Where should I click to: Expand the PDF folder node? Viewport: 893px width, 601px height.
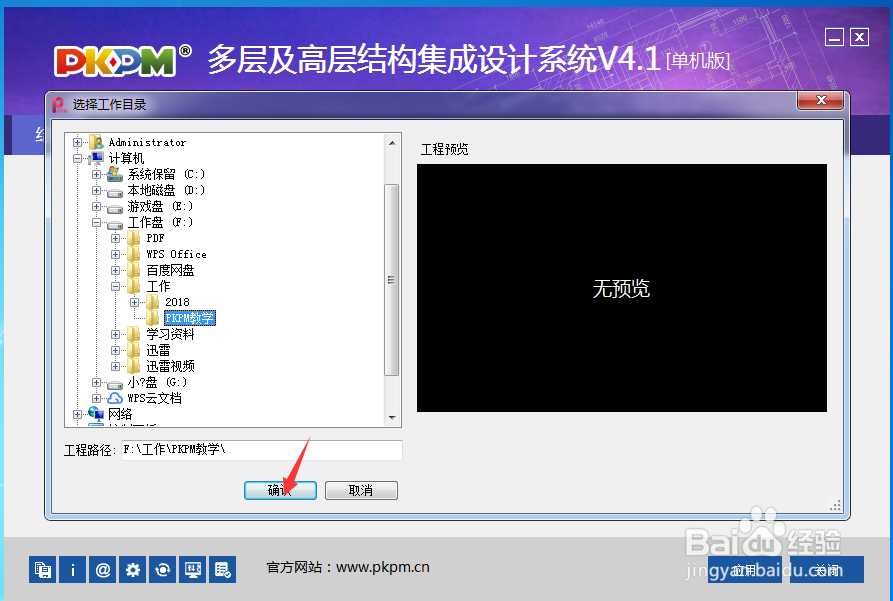click(115, 238)
